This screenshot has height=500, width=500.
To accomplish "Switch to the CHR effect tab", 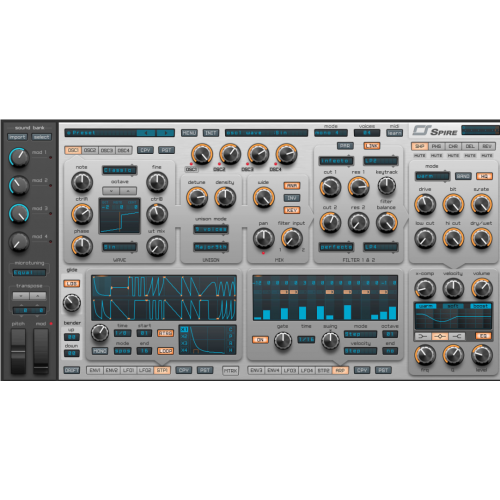I will click(x=453, y=146).
